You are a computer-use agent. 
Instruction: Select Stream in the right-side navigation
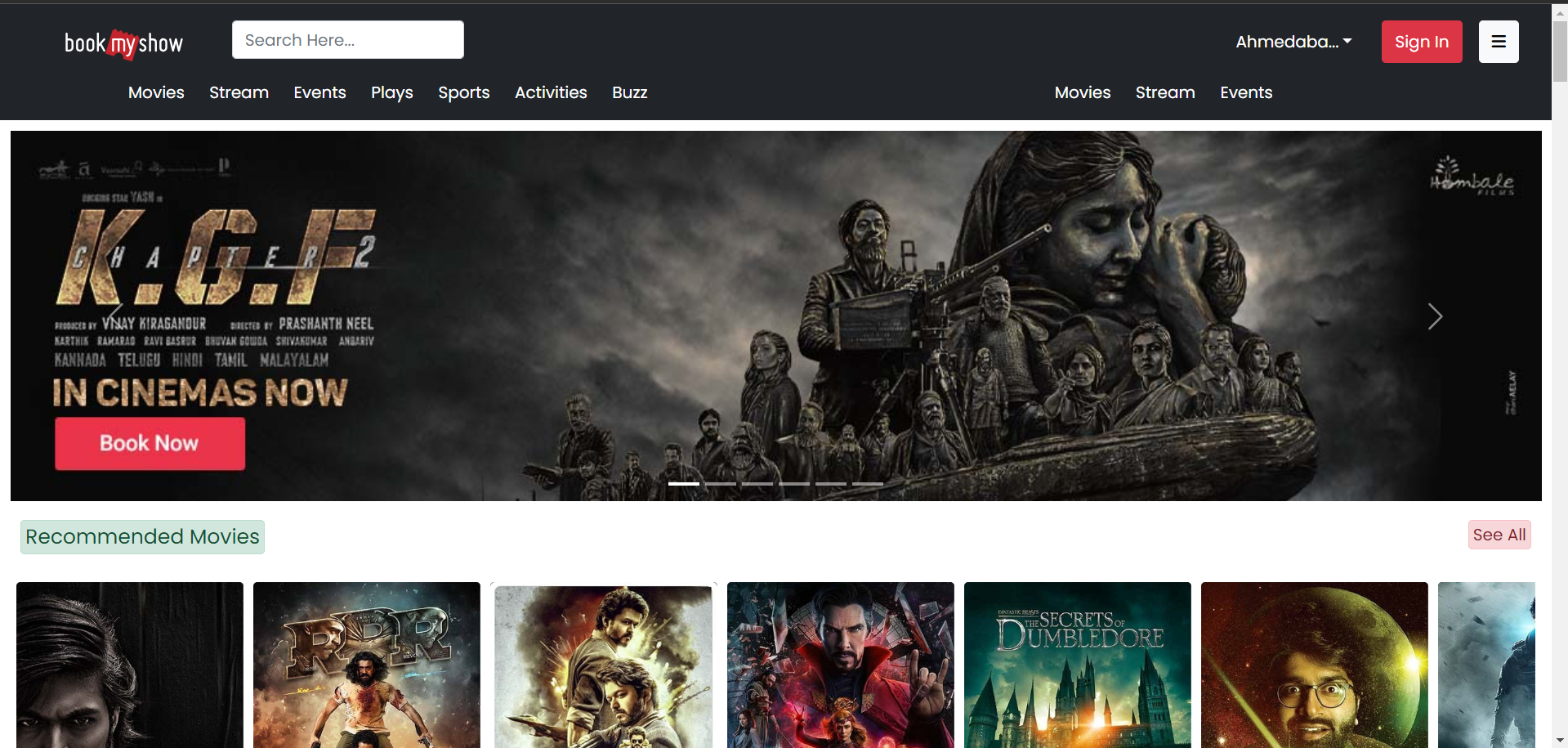pyautogui.click(x=1164, y=92)
